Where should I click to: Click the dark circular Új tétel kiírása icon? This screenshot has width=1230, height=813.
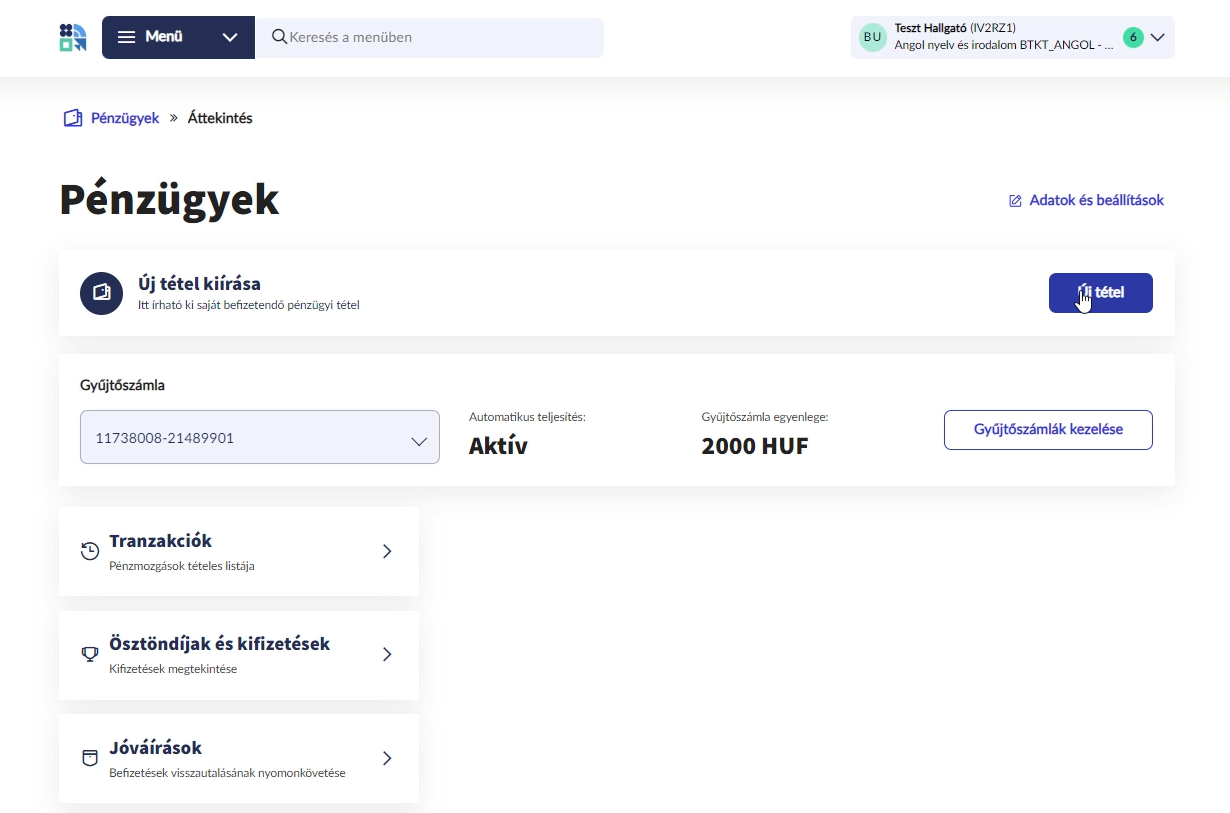(x=101, y=293)
